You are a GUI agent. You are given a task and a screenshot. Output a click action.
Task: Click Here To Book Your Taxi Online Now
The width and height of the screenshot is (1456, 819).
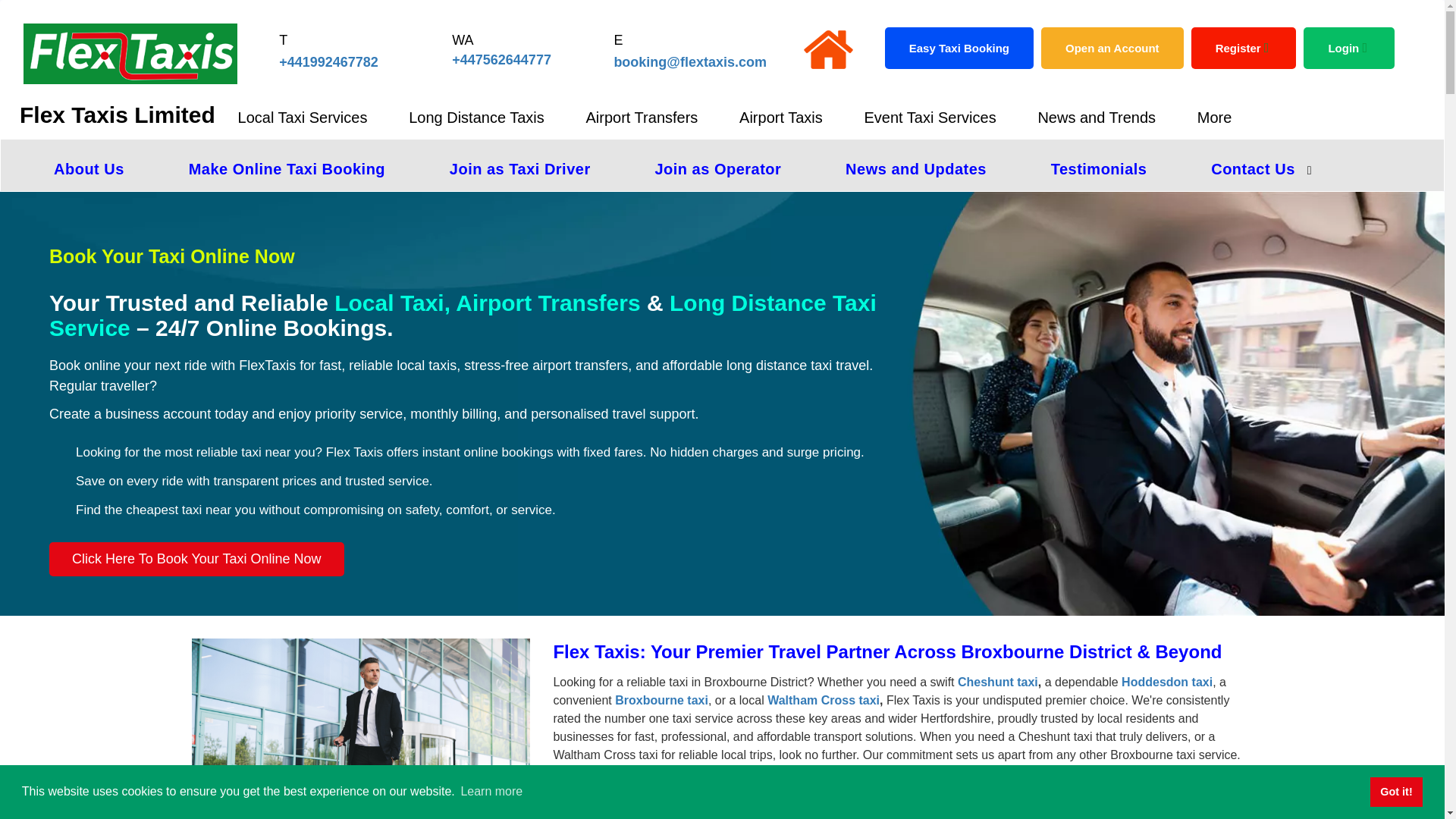pyautogui.click(x=196, y=559)
